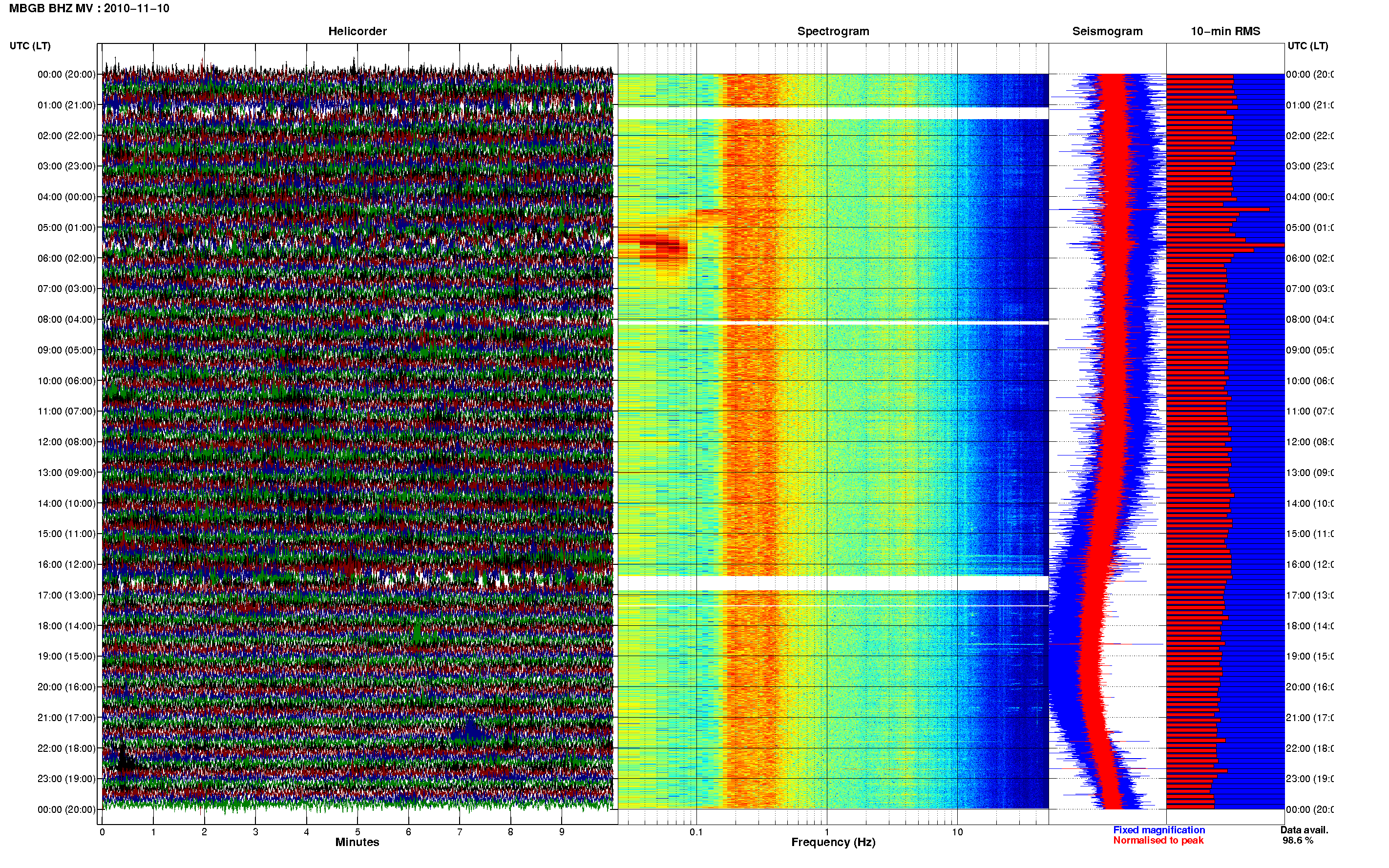Click the red 'Normalised to peak' legend text

[1158, 841]
